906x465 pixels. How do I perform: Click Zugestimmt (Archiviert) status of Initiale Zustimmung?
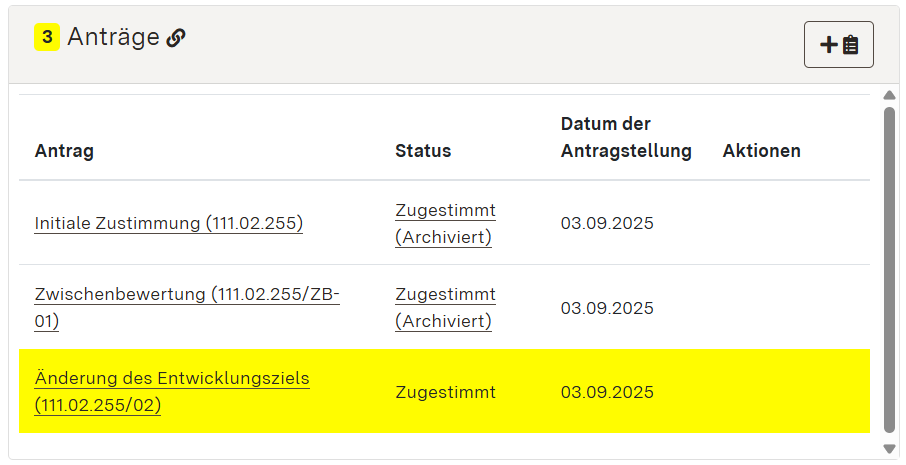coord(445,223)
